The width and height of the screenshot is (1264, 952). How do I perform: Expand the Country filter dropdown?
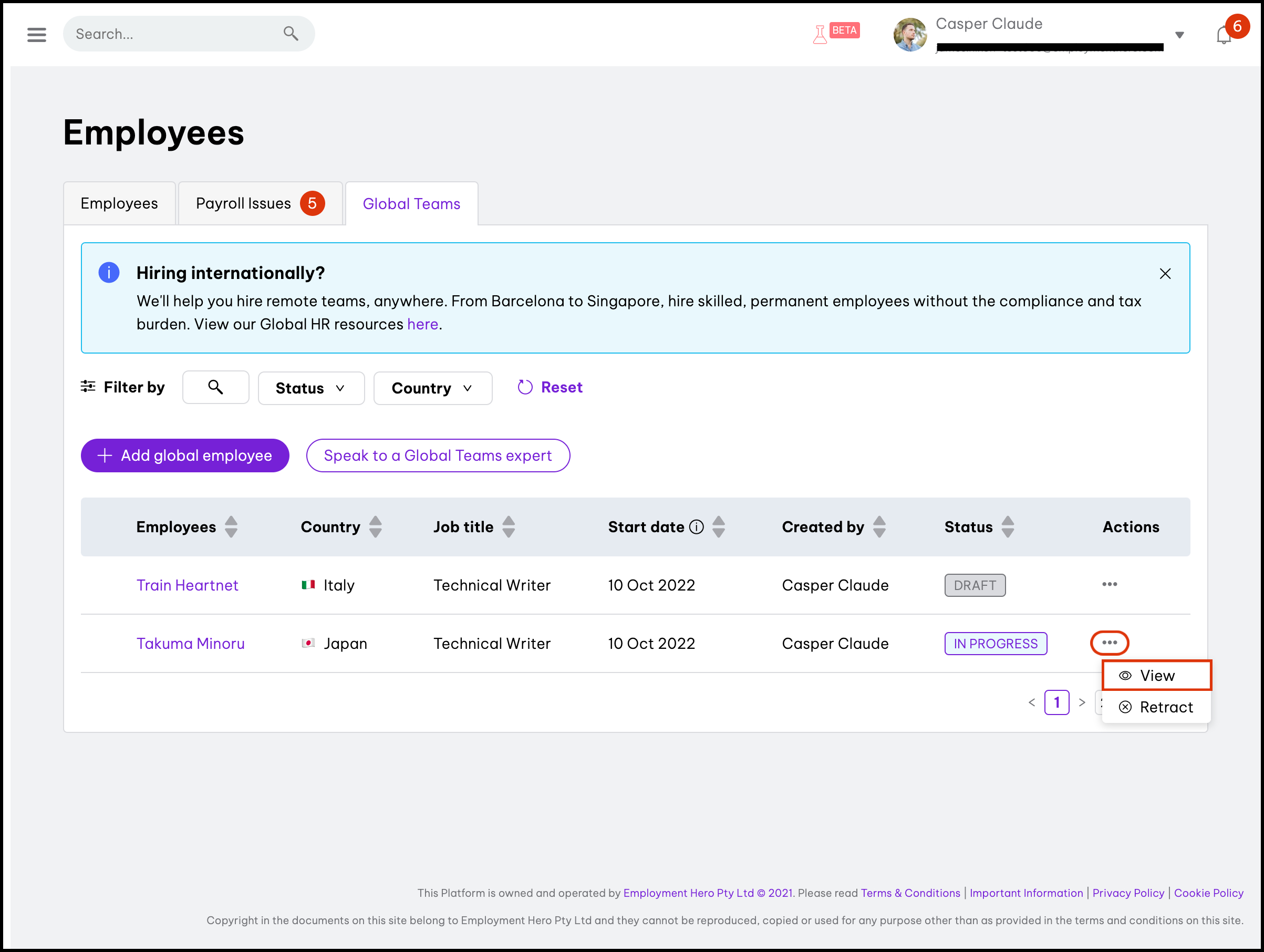(x=432, y=389)
